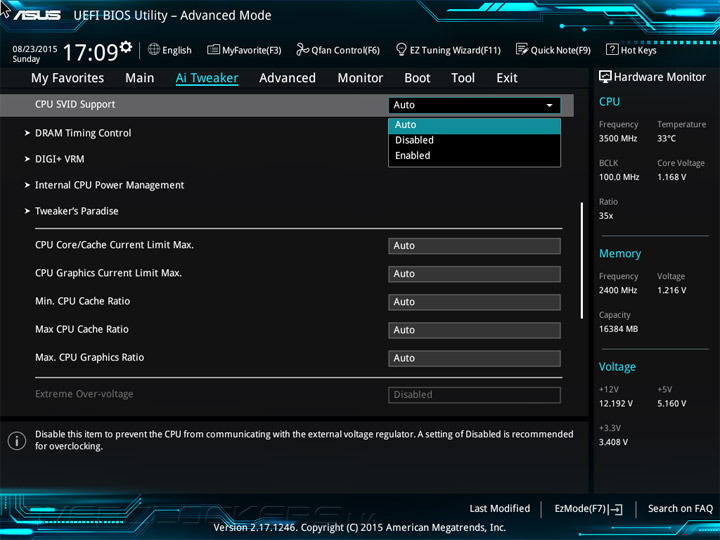This screenshot has width=720, height=540.
Task: Click the CPU SVID Support label
Action: tap(75, 105)
